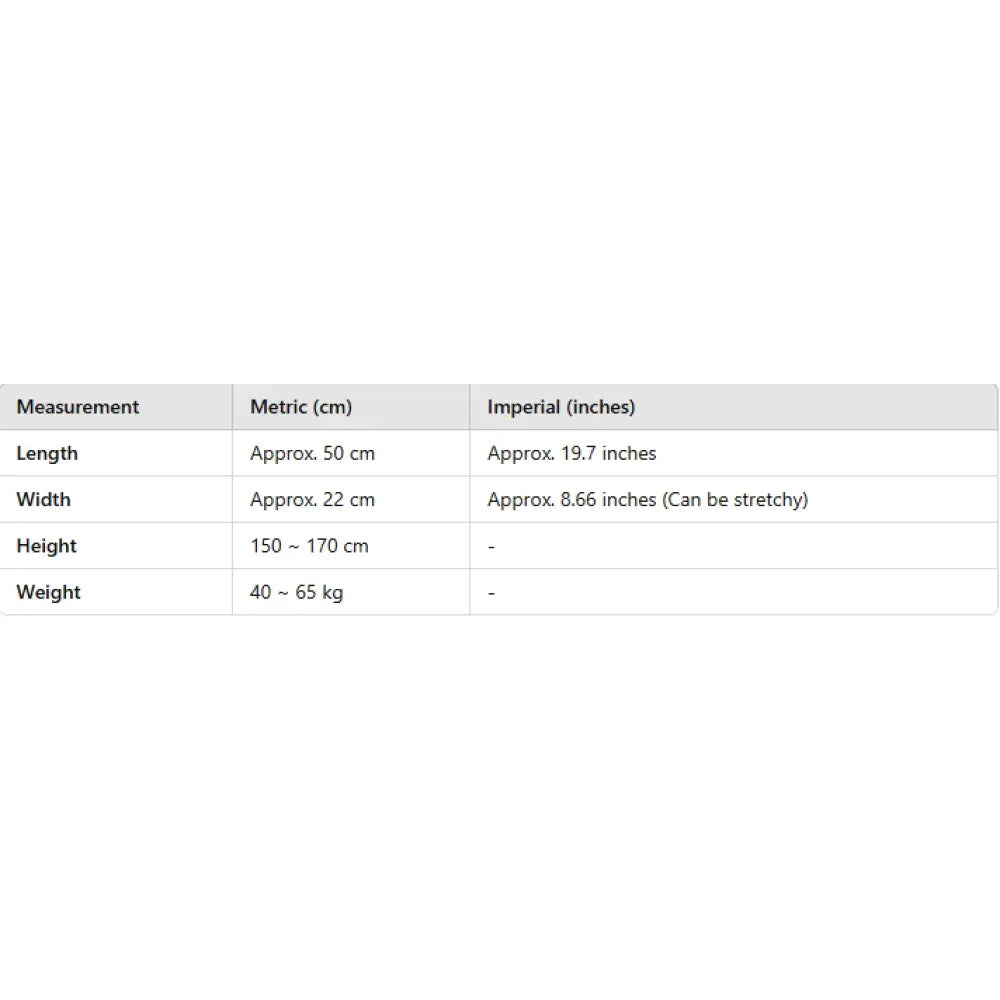Select the Height row label
This screenshot has height=1000, width=1000.
click(46, 546)
